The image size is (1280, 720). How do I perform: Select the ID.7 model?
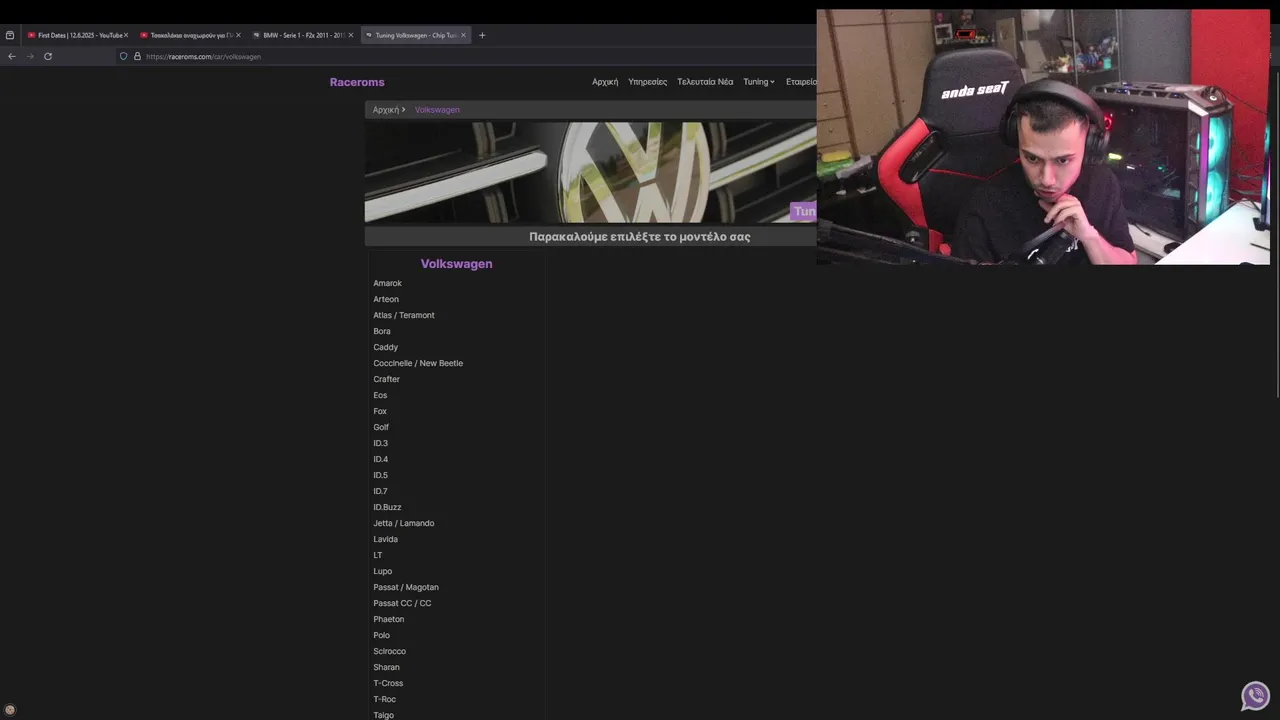coord(380,491)
